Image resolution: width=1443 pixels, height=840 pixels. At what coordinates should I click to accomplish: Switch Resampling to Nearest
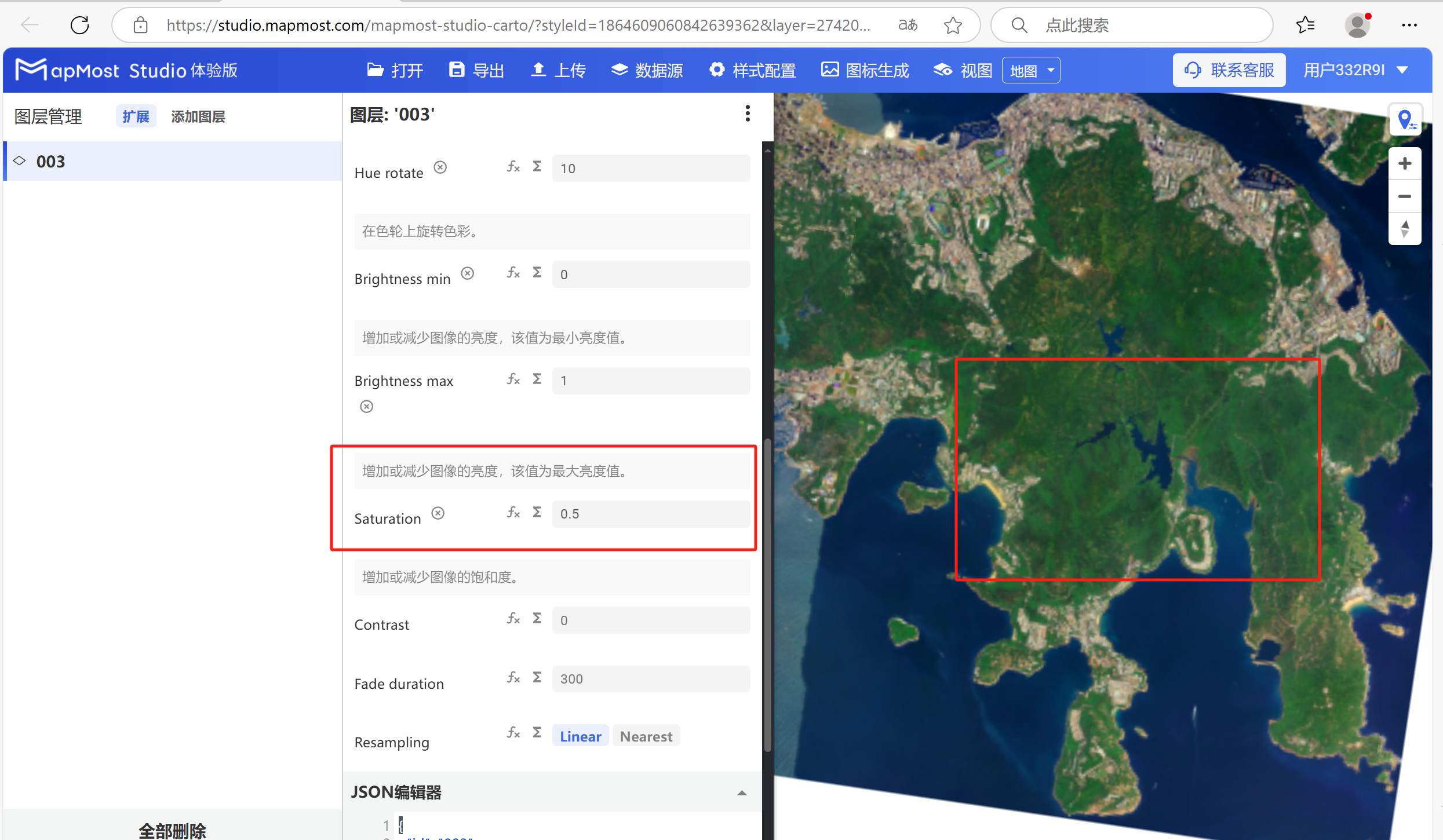point(646,736)
